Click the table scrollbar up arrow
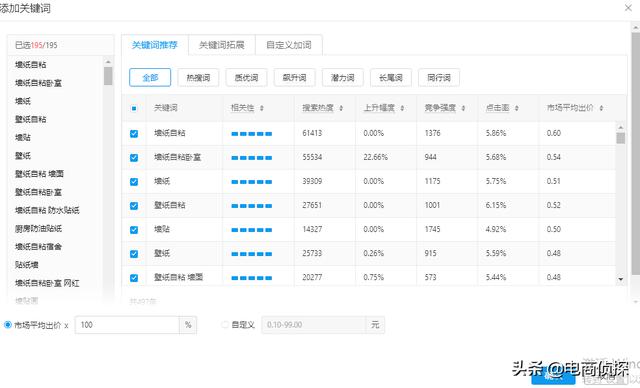The height and width of the screenshot is (388, 640). 620,127
